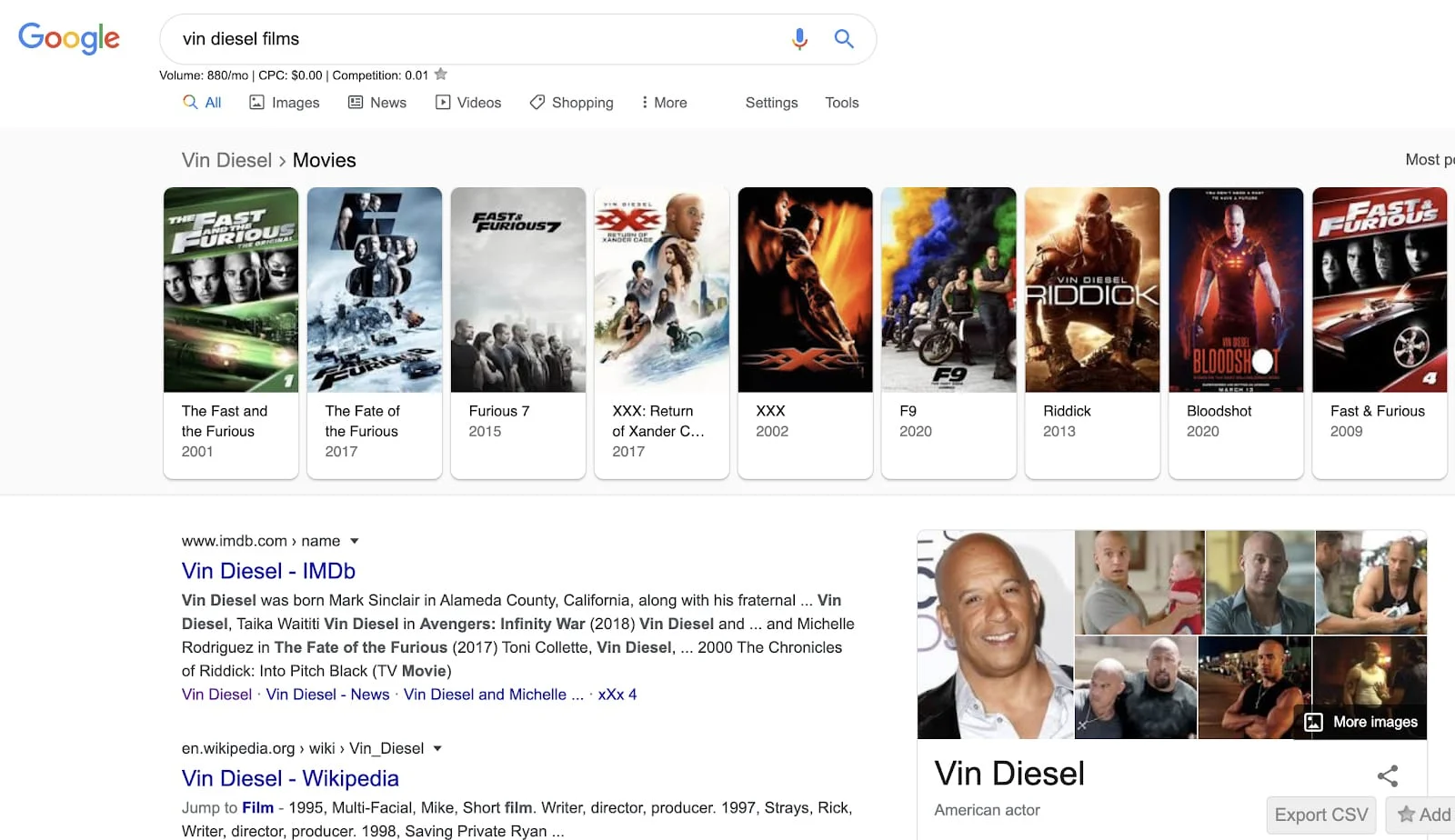This screenshot has width=1455, height=840.
Task: Start voice search with the microphone icon
Action: pos(799,39)
